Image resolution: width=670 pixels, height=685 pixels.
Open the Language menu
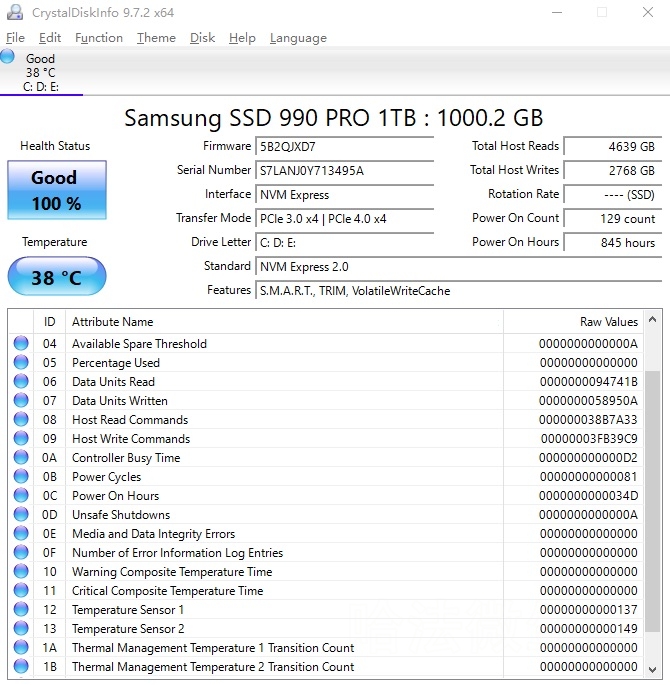pyautogui.click(x=298, y=38)
